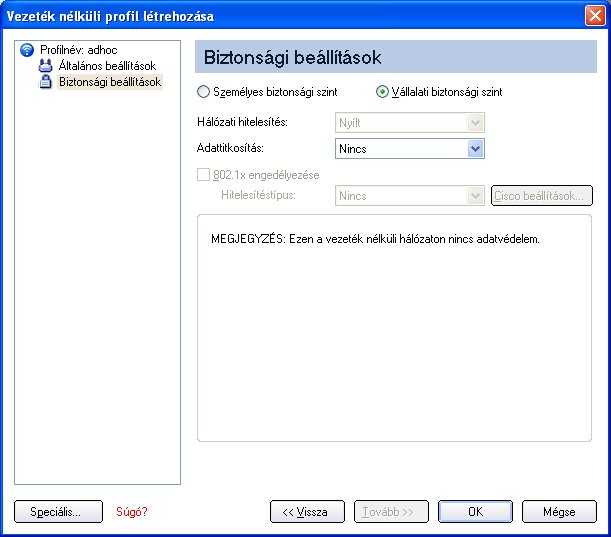
Task: Open the Hálózati hitelesítés dropdown
Action: tap(410, 123)
